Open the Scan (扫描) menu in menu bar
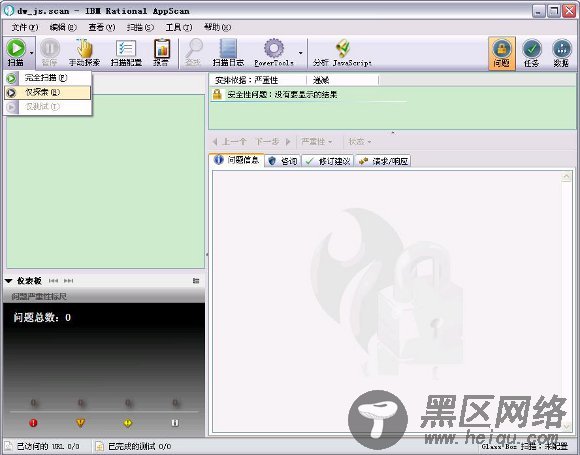Viewport: 580px width, 455px height. click(140, 27)
